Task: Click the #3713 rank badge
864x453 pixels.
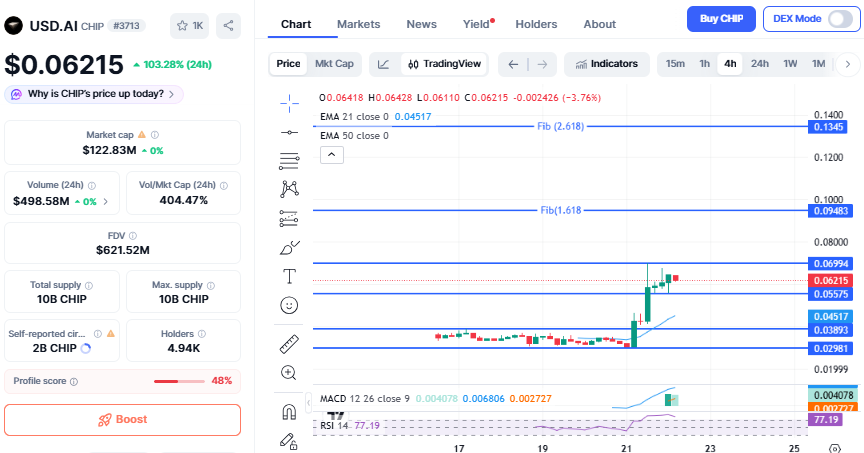Action: click(126, 25)
